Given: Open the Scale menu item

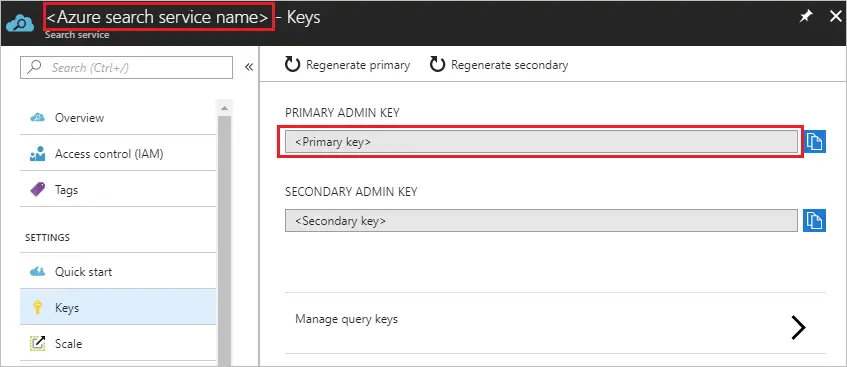Looking at the screenshot, I should (x=118, y=343).
